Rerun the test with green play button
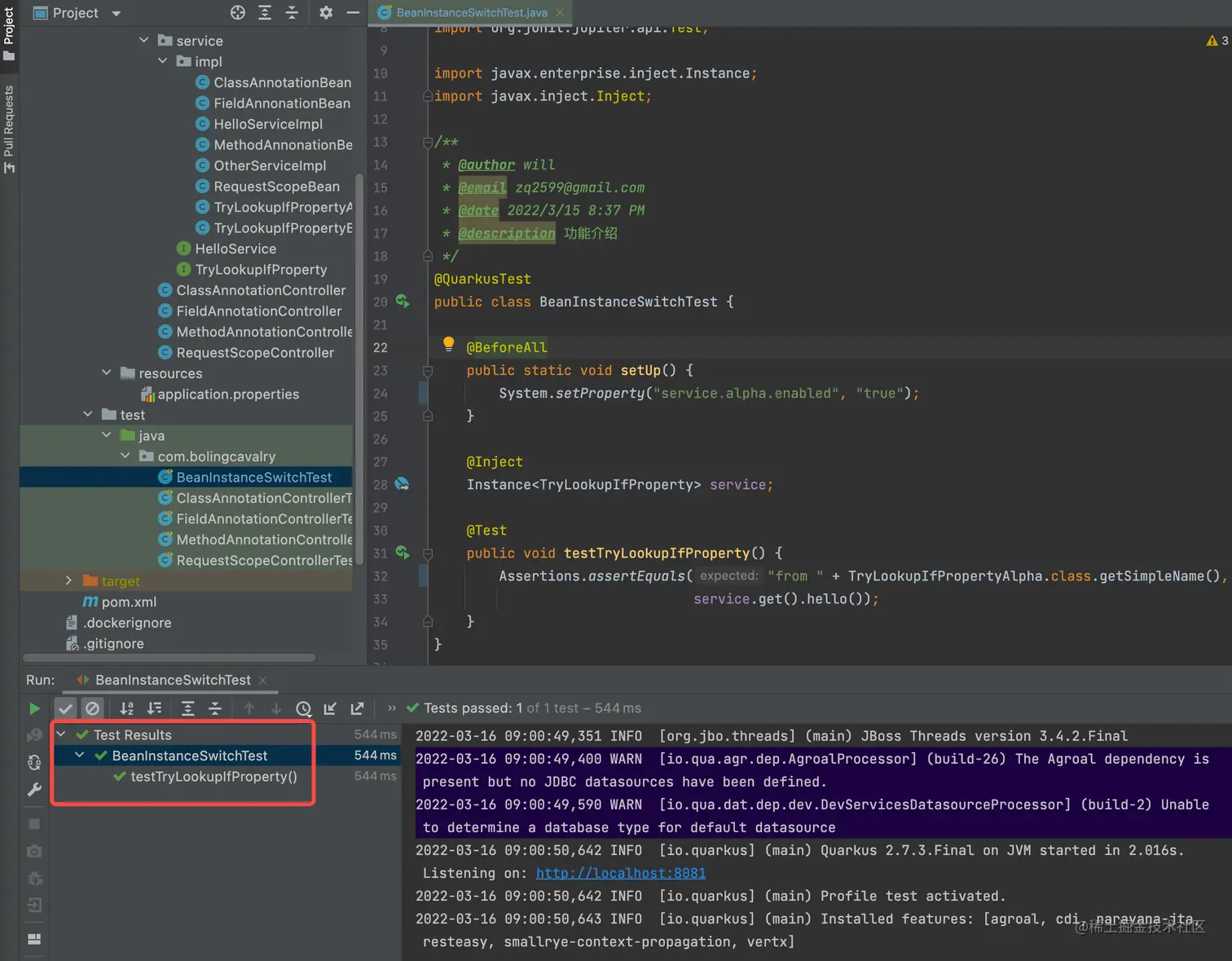 tap(34, 708)
